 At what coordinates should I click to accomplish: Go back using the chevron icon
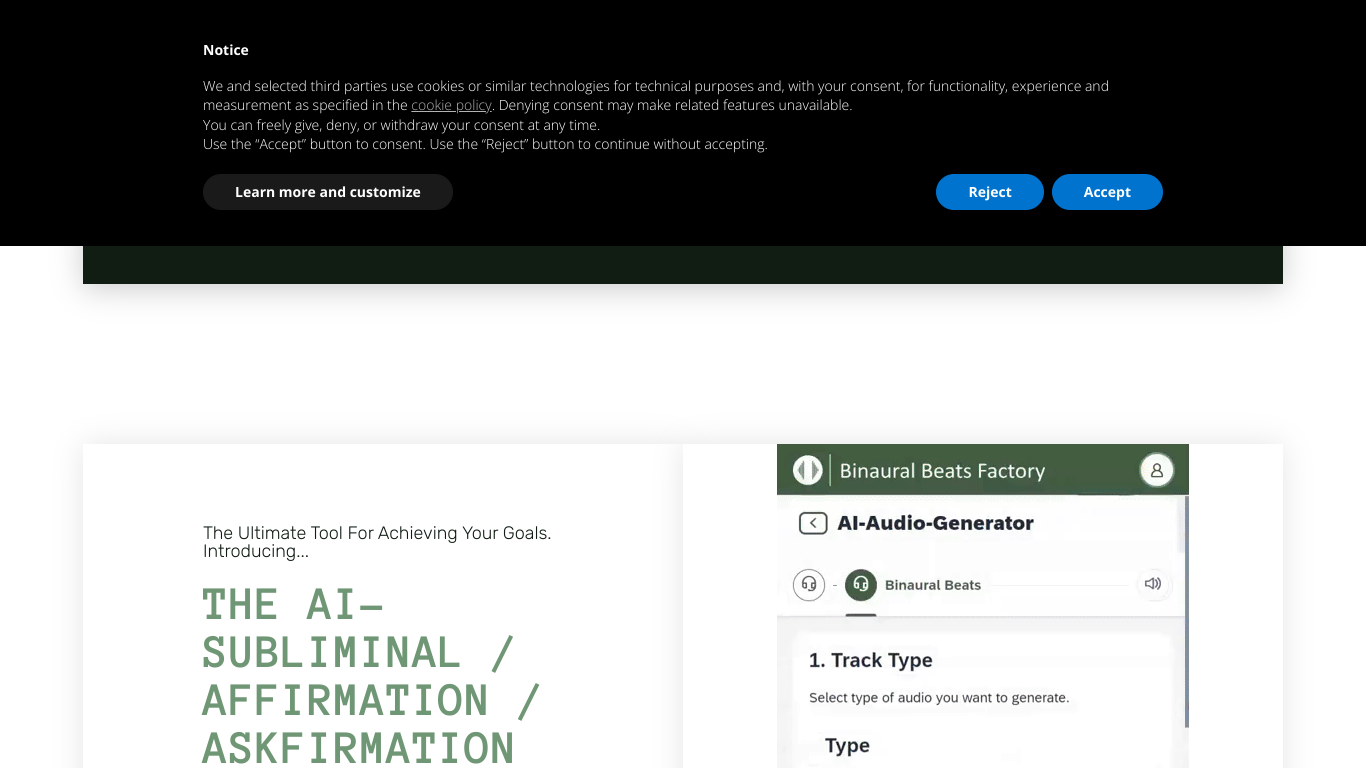coord(813,523)
